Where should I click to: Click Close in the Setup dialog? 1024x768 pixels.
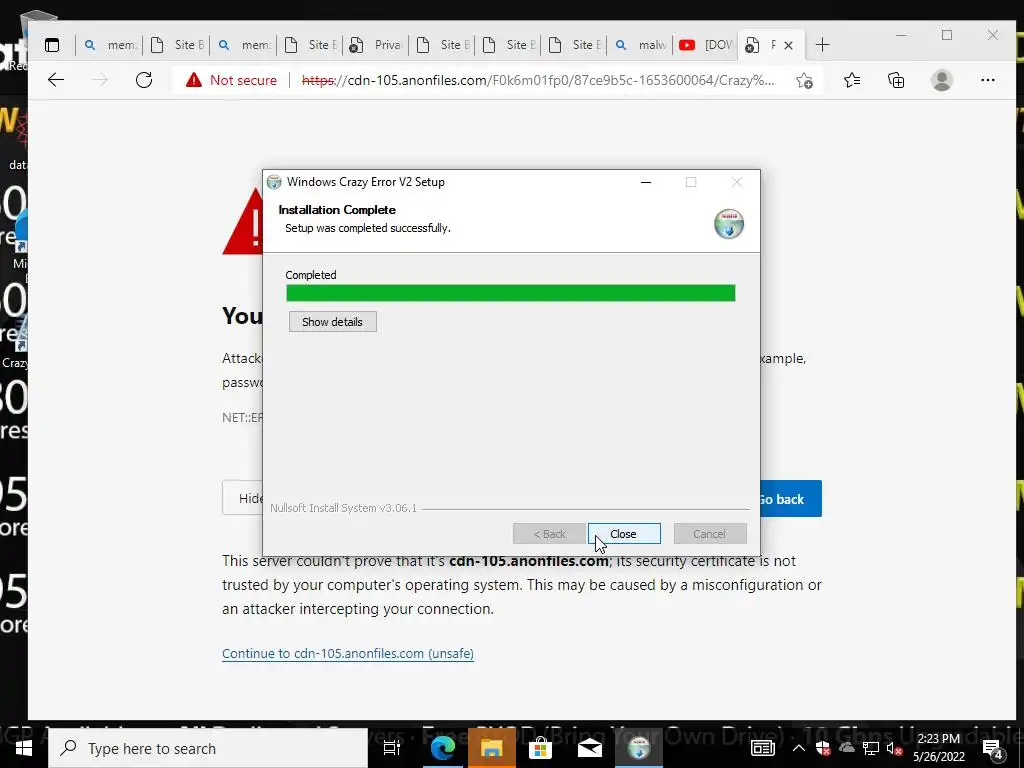tap(624, 534)
